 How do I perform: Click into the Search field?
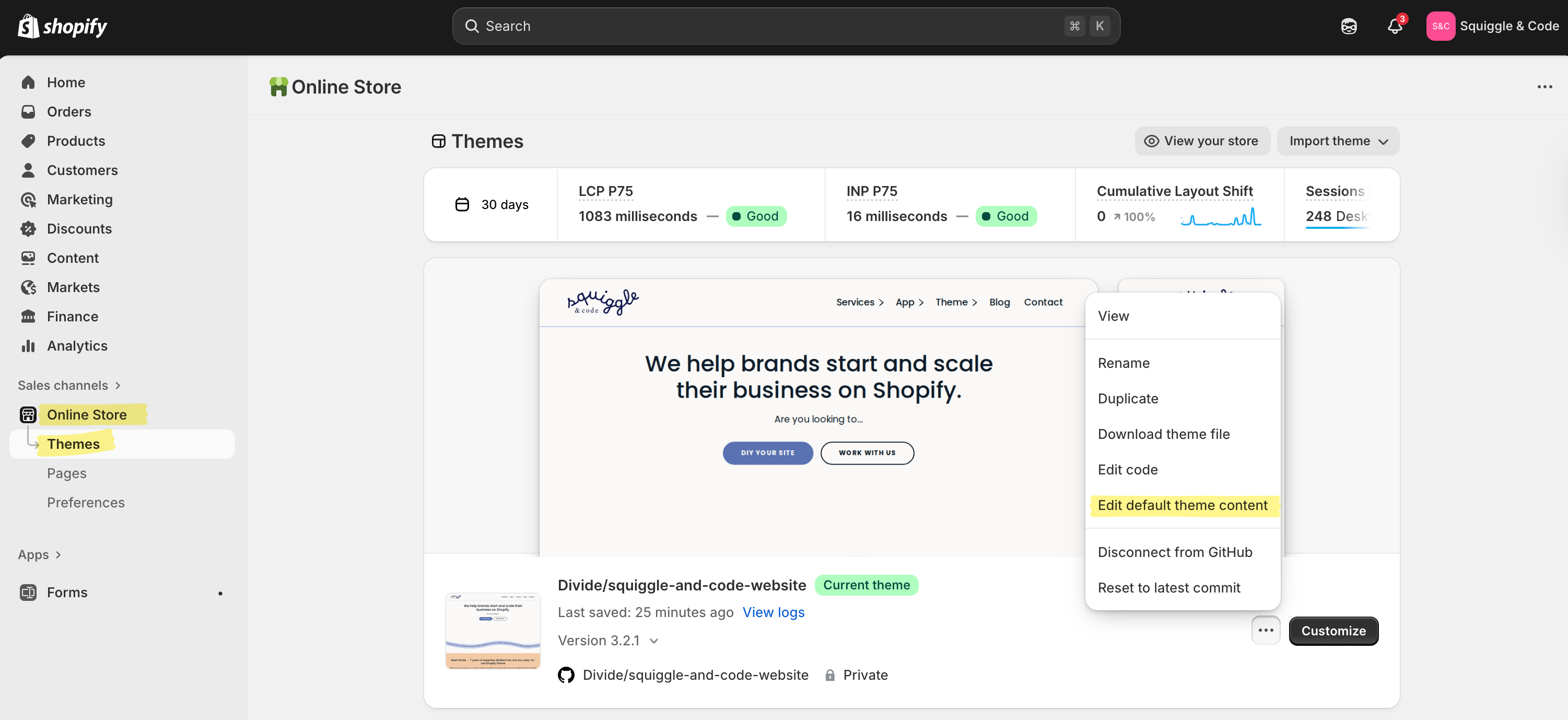786,26
